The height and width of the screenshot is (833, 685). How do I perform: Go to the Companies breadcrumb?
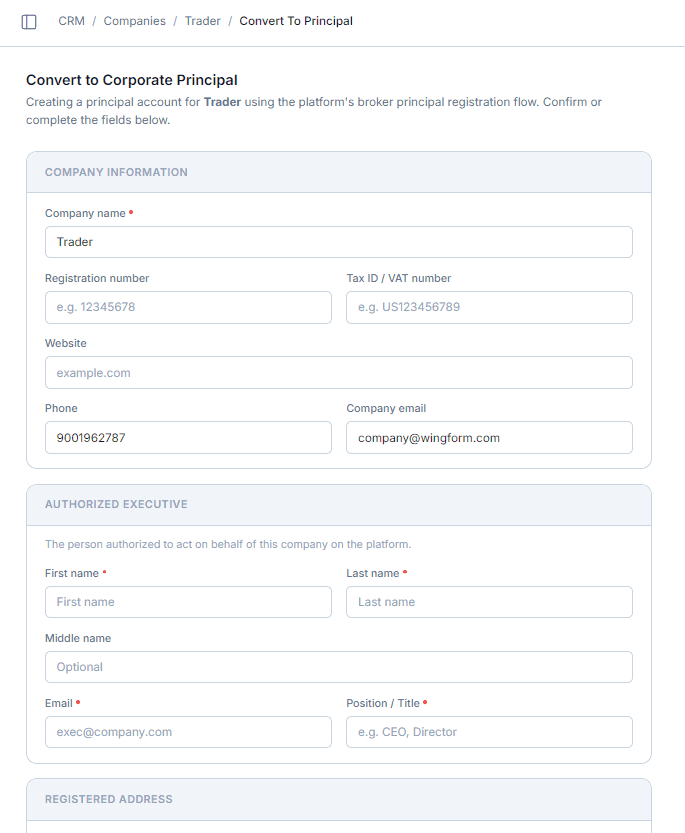[x=134, y=21]
